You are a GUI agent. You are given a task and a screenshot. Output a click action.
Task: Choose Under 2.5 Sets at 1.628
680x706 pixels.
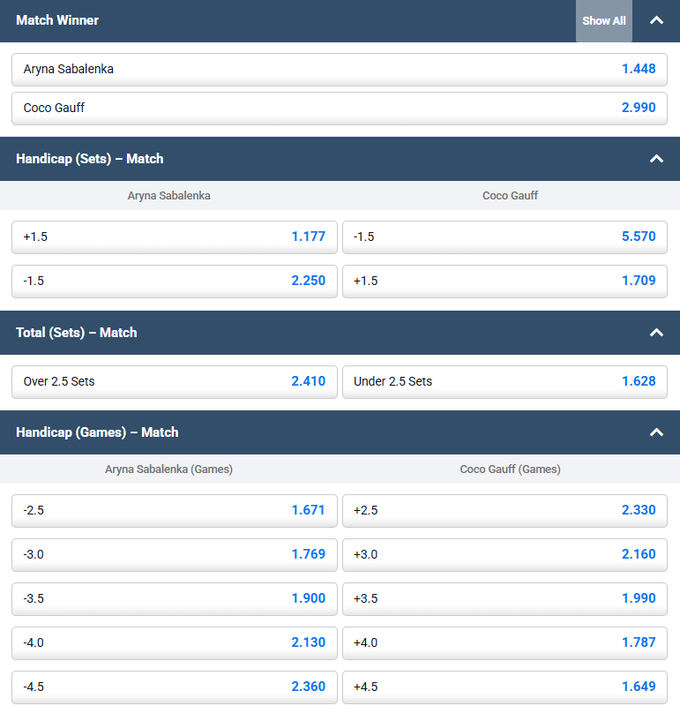(504, 381)
